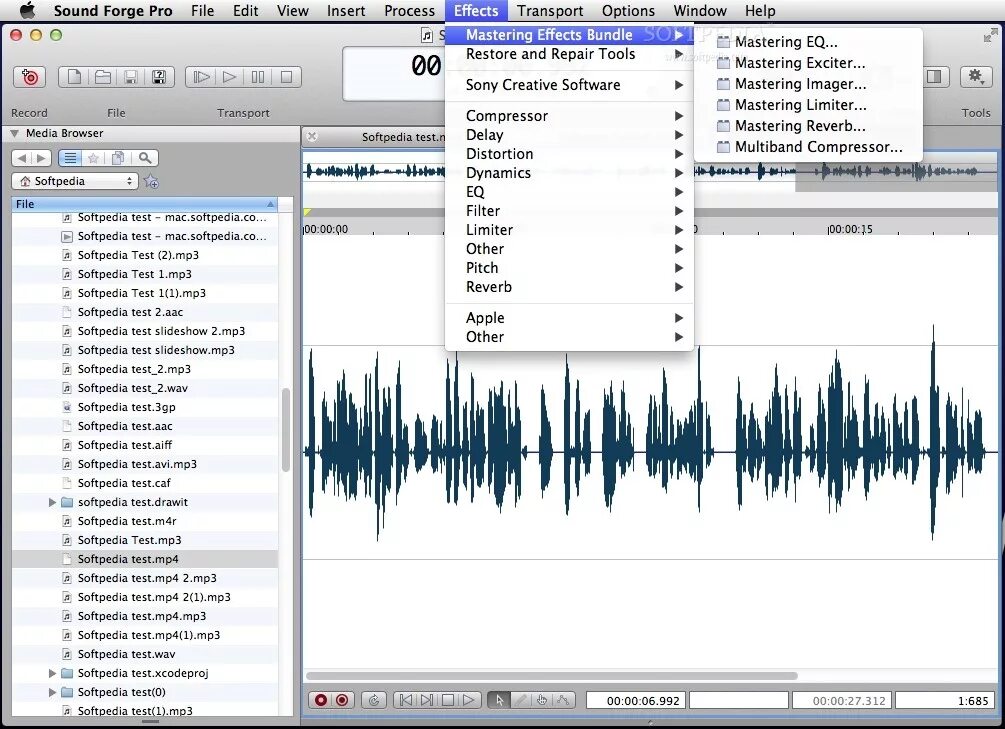The height and width of the screenshot is (729, 1005).
Task: Toggle the side panel layout button
Action: click(934, 77)
